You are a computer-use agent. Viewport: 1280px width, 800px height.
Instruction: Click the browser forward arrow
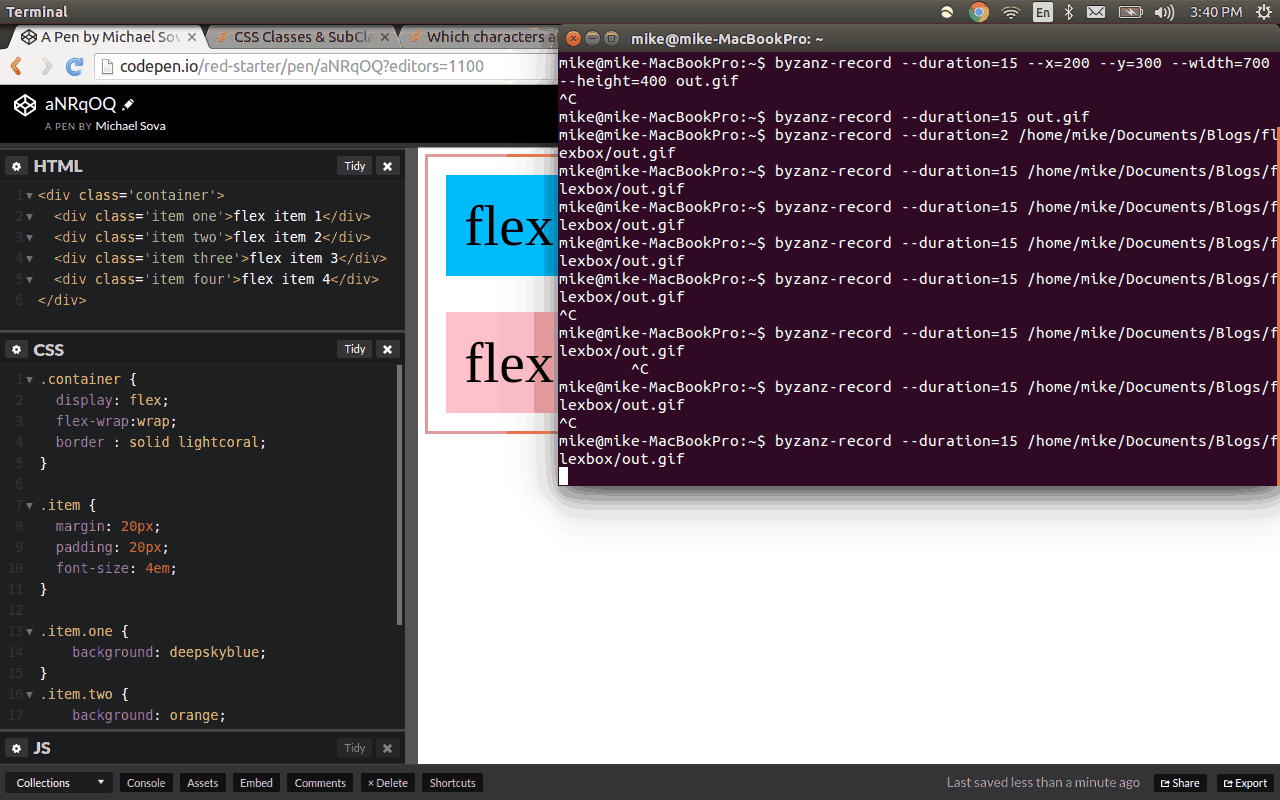point(46,66)
